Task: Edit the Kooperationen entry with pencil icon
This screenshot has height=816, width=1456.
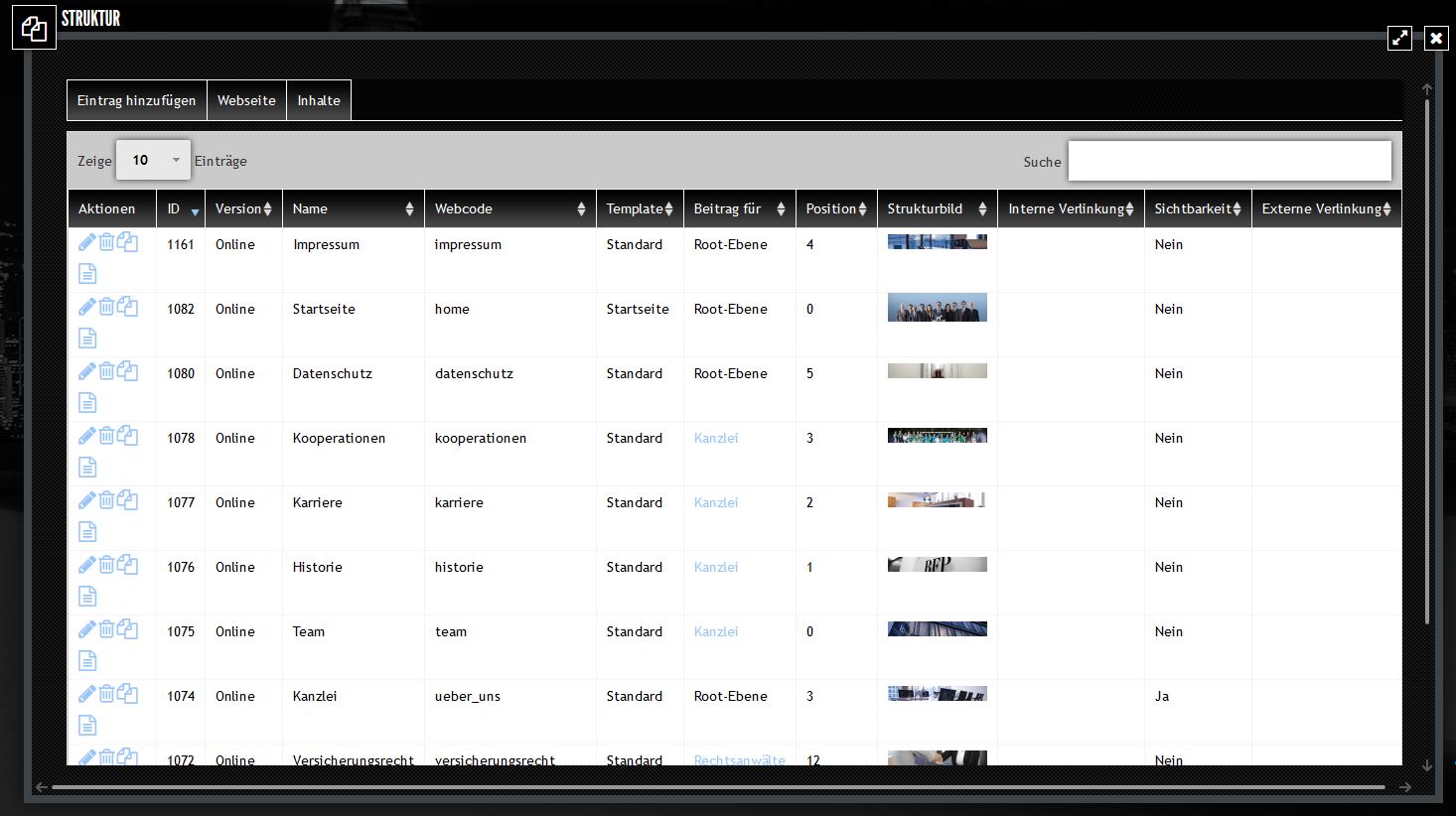Action: tap(87, 436)
